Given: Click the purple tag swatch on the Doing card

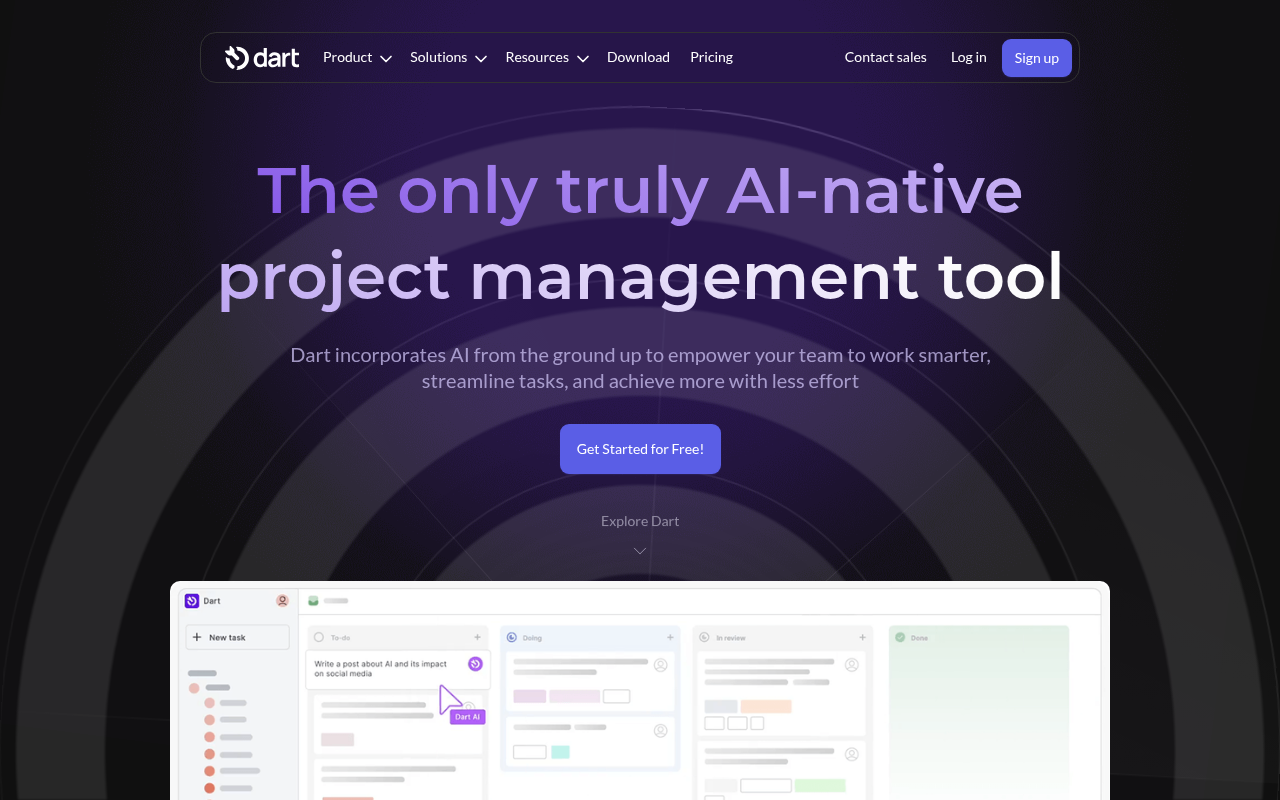Looking at the screenshot, I should [x=530, y=695].
